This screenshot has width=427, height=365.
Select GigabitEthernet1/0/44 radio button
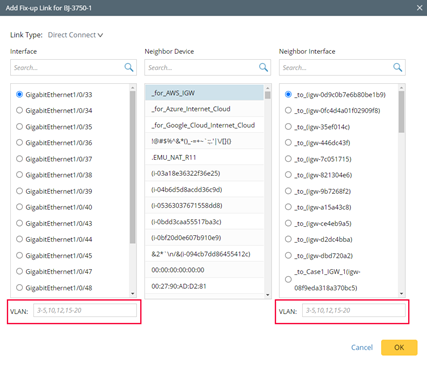pyautogui.click(x=19, y=239)
